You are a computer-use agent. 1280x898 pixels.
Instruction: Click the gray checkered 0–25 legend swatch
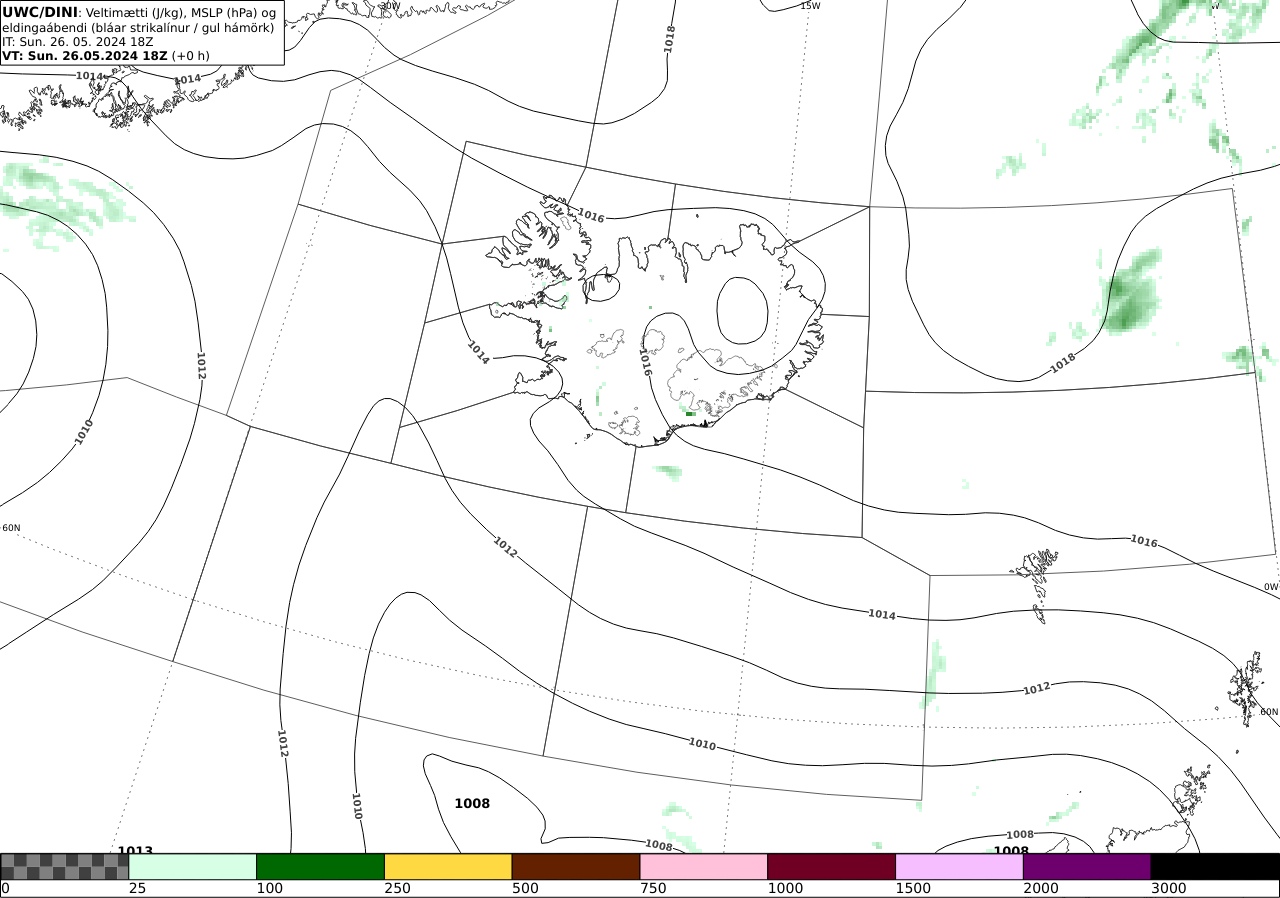(x=65, y=866)
